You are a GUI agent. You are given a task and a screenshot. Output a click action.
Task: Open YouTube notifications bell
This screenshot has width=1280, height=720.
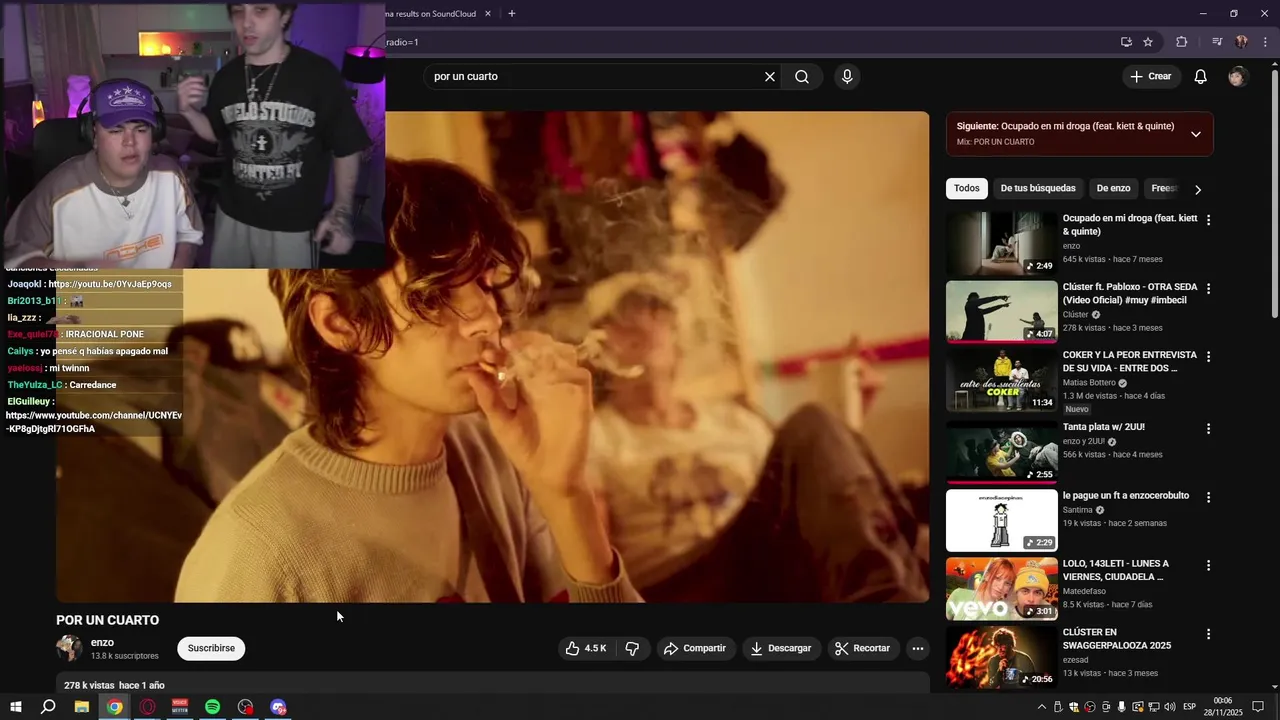click(1201, 77)
